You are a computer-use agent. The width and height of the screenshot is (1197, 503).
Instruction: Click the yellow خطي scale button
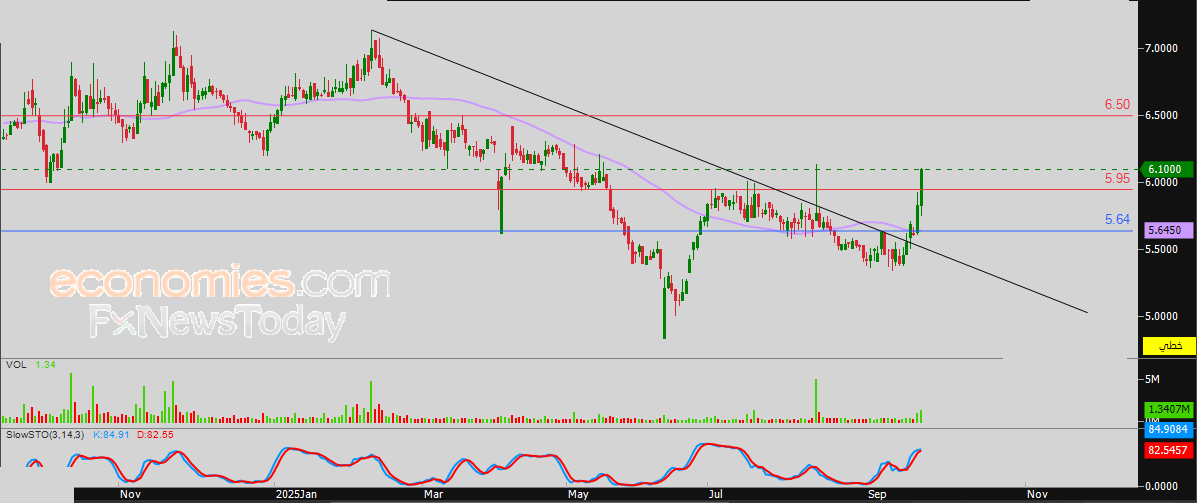click(x=1168, y=346)
